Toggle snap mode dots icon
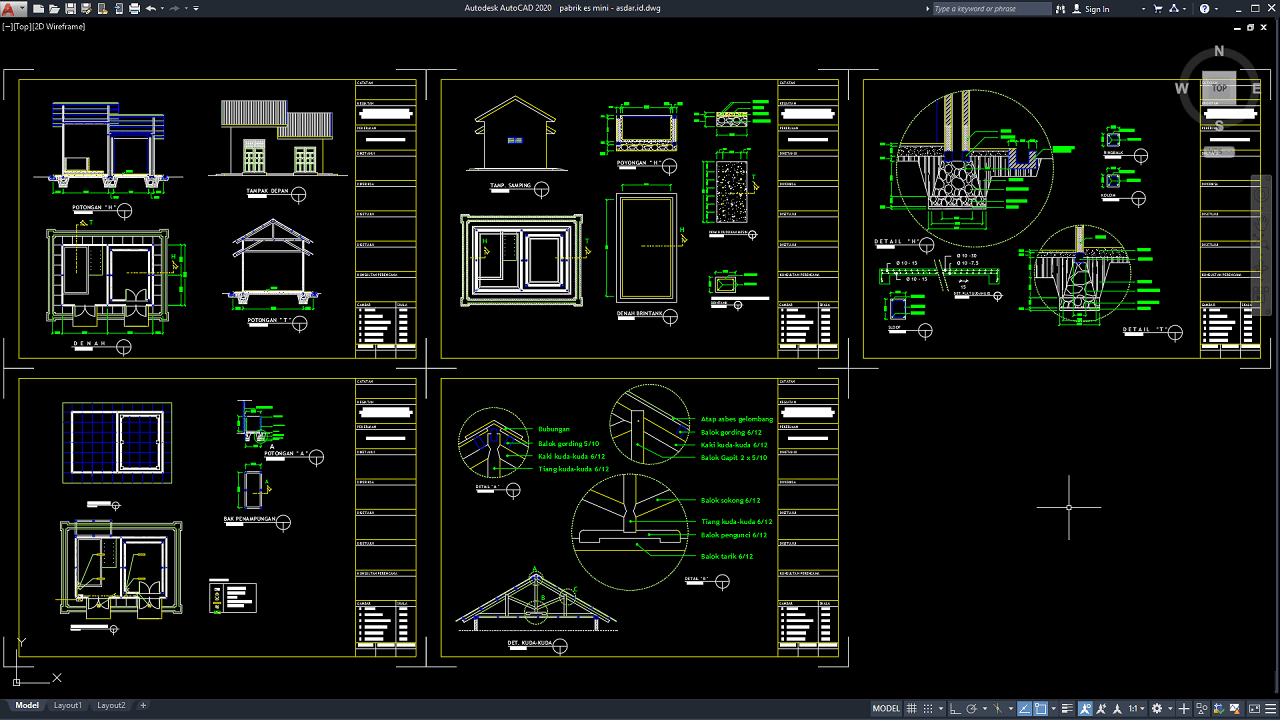 [x=928, y=708]
